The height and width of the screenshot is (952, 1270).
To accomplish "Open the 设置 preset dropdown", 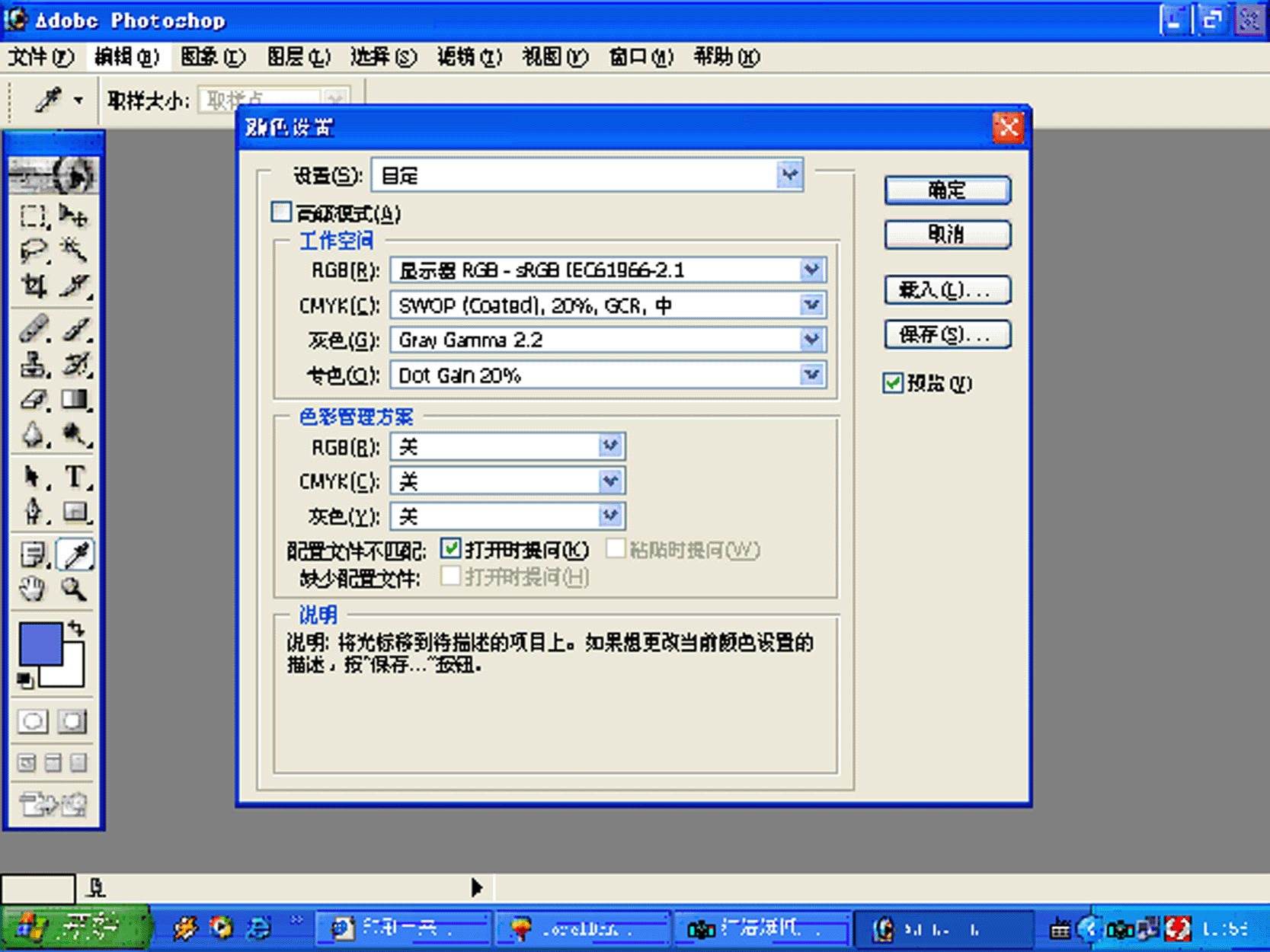I will pos(789,175).
